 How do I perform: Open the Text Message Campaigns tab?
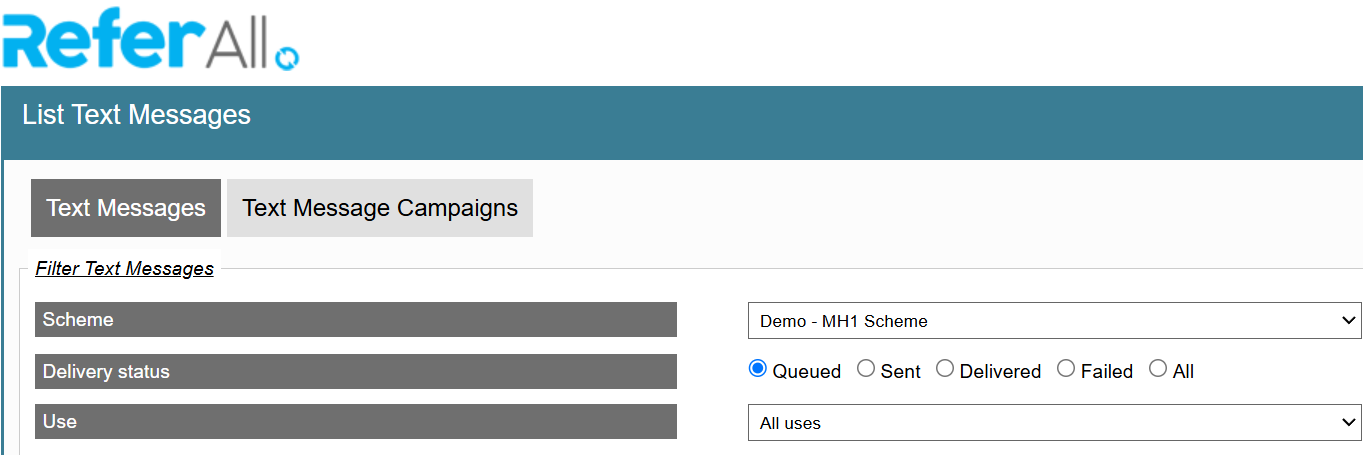[380, 208]
